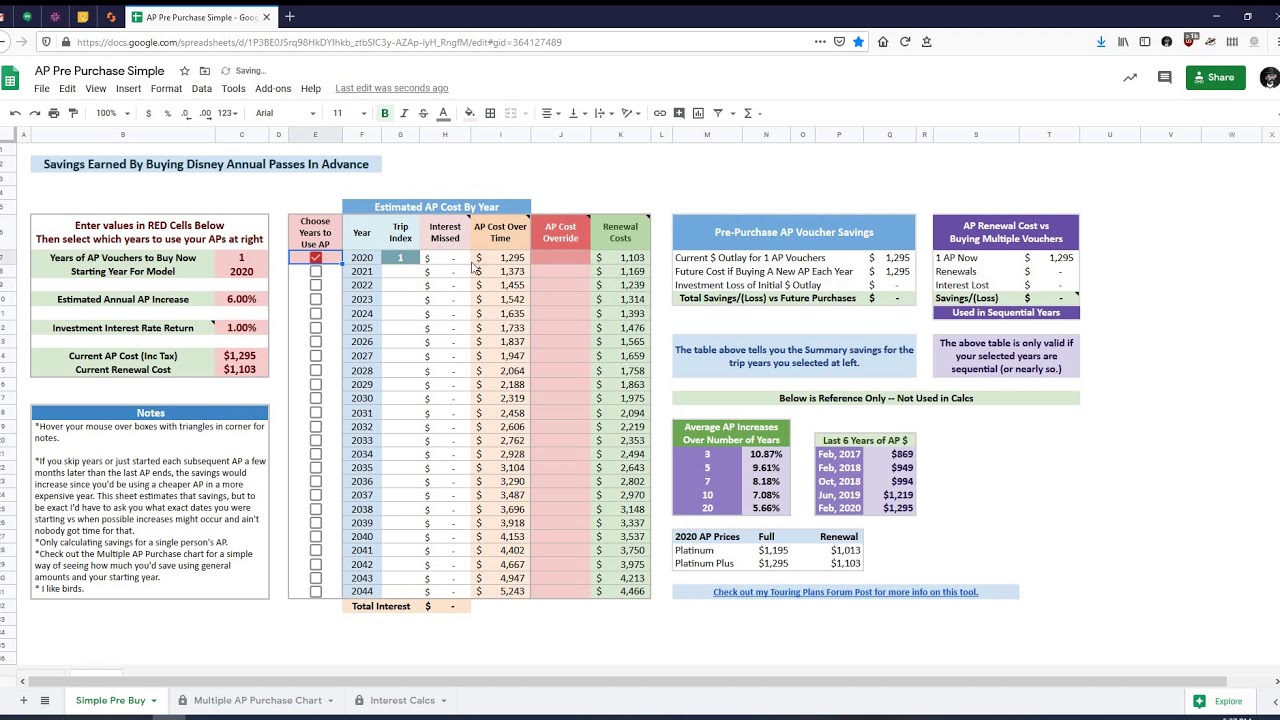Open Simple Pre Buy tab options arrow
The height and width of the screenshot is (720, 1280).
coord(154,701)
